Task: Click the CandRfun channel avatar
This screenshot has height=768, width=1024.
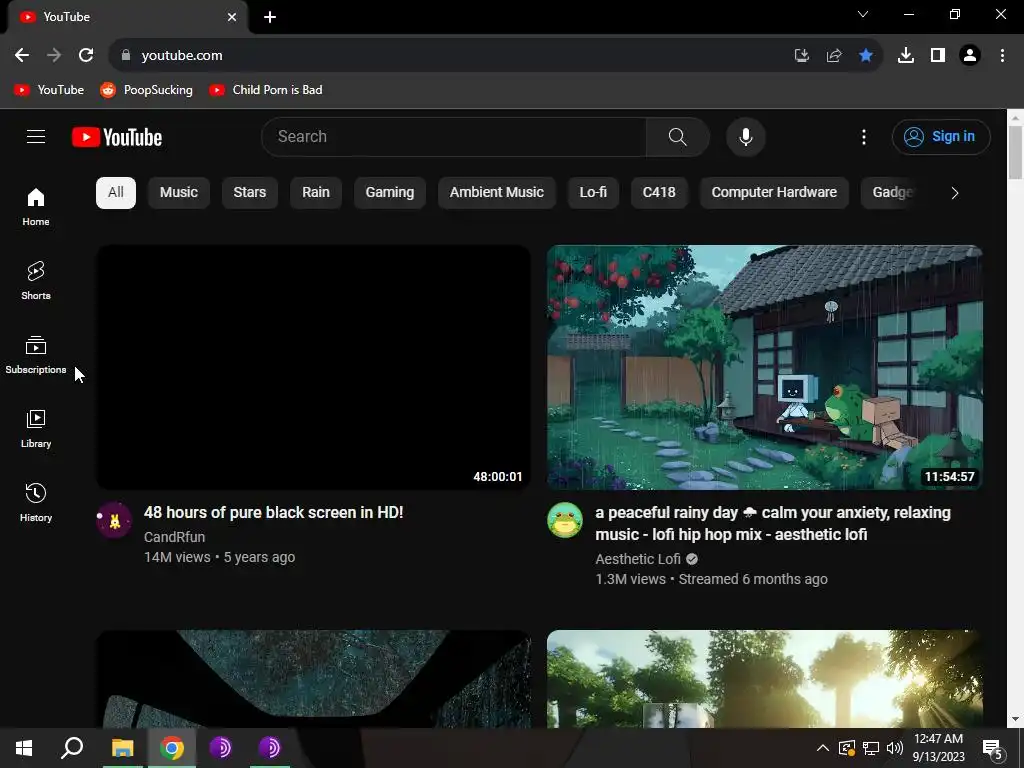Action: point(114,520)
